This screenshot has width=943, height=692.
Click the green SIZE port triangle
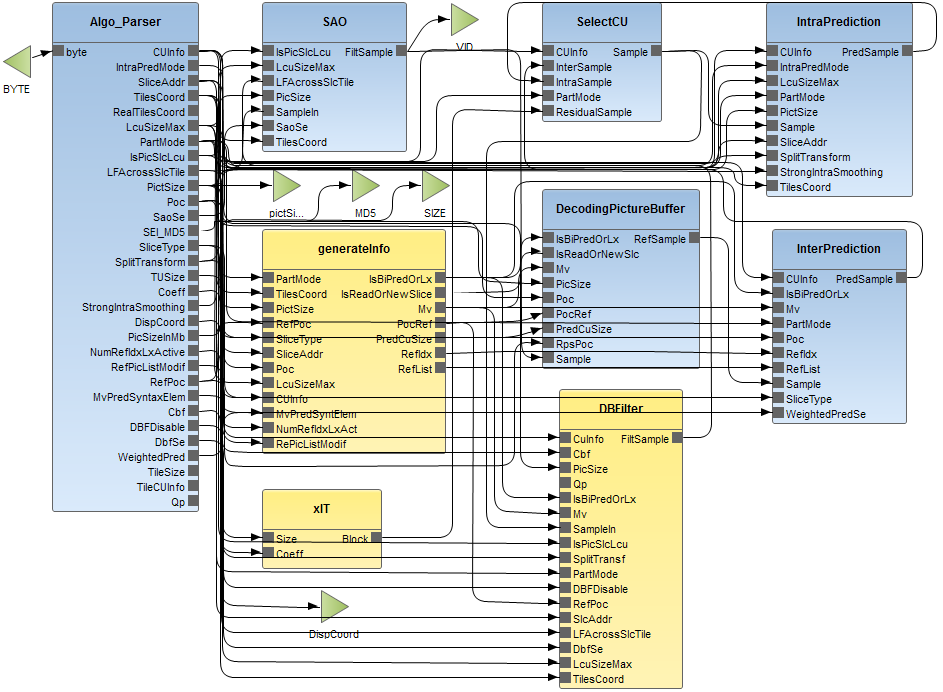tap(435, 185)
